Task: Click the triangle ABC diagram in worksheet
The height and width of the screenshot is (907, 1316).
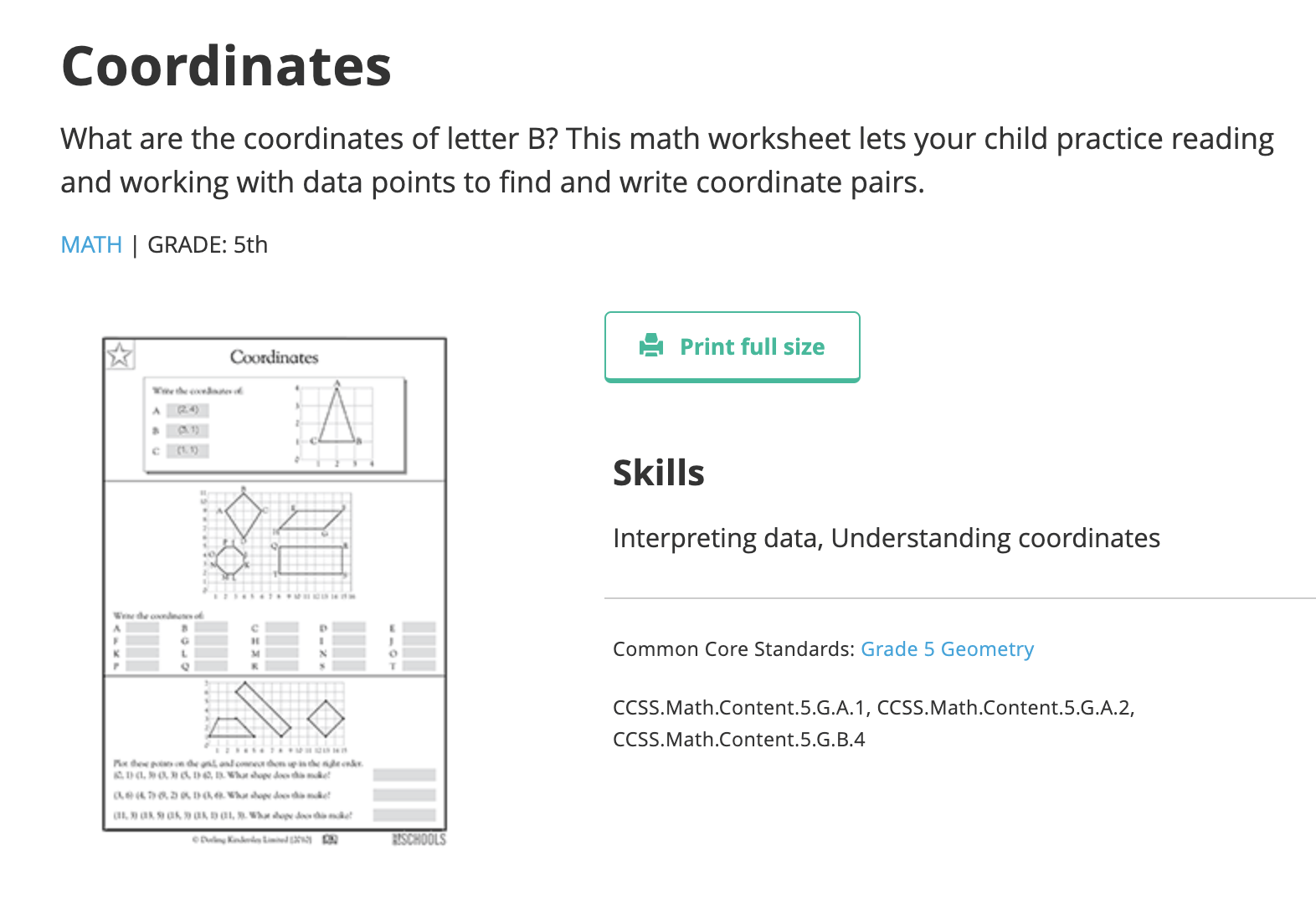Action: click(x=337, y=423)
